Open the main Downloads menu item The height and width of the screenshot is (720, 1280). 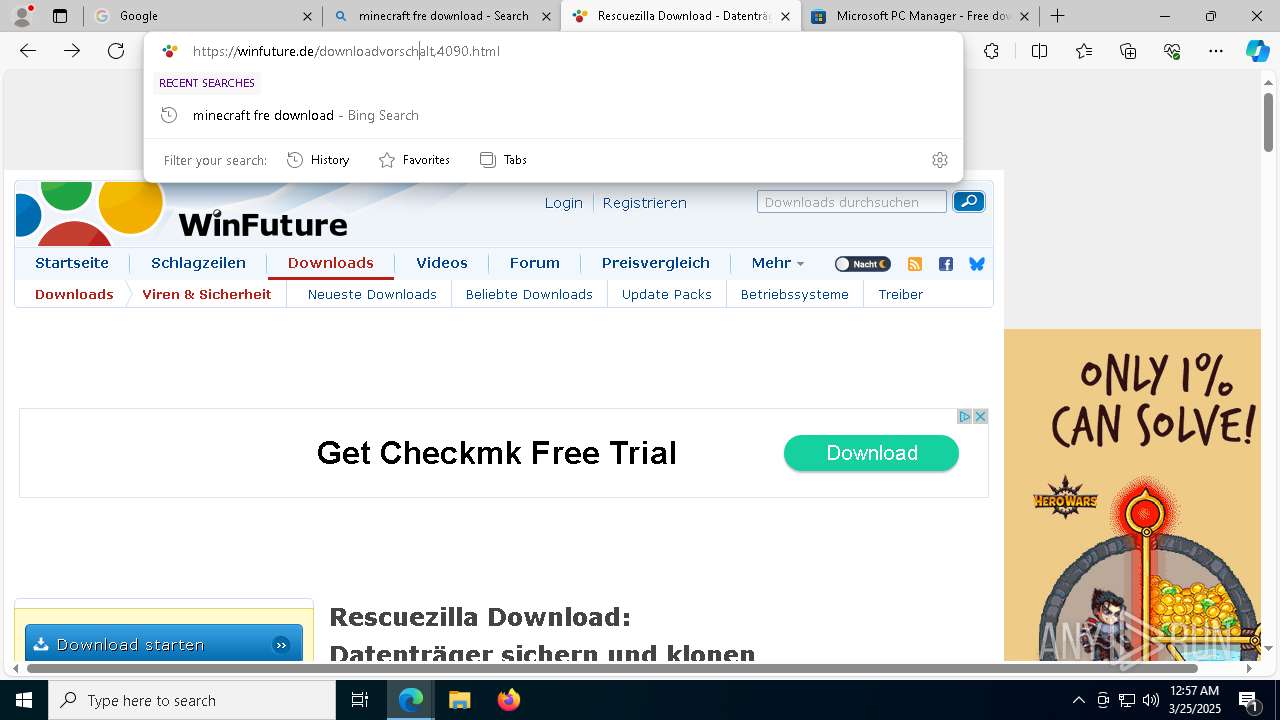coord(330,263)
